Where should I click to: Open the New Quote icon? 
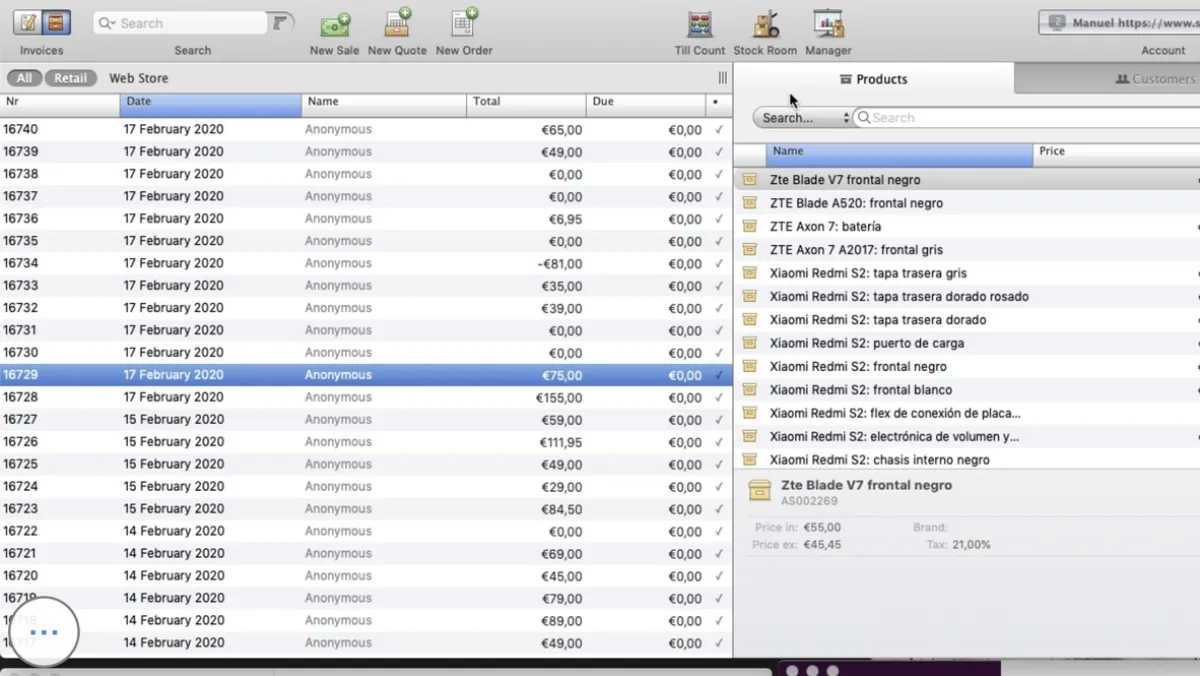click(x=397, y=24)
